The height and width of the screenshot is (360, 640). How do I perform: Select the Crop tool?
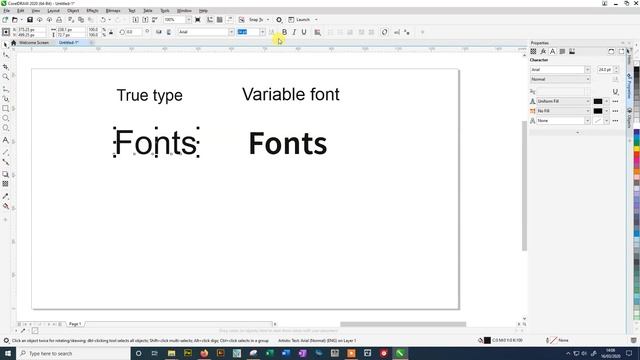[5, 67]
